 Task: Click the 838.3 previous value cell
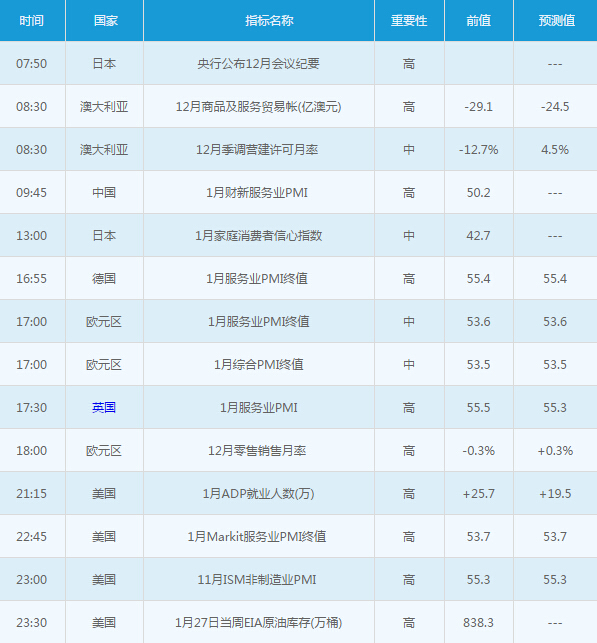478,623
